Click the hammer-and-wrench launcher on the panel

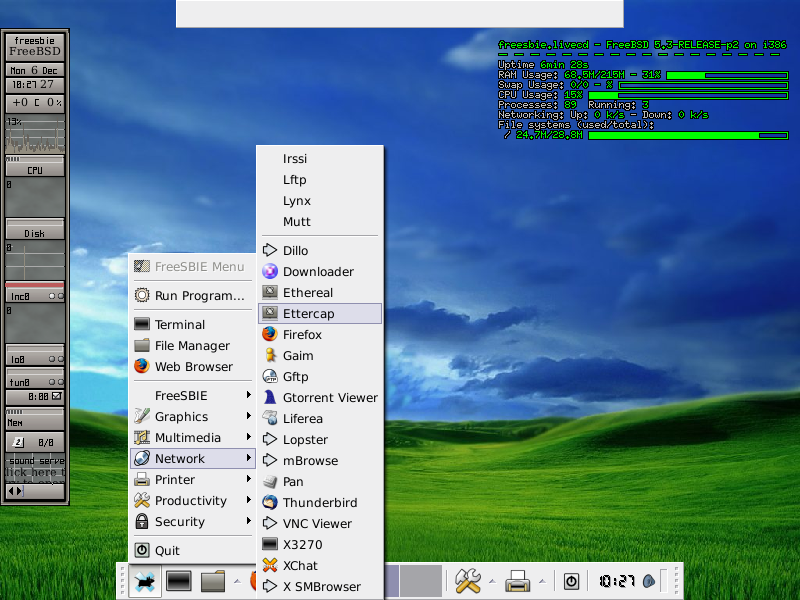click(x=467, y=581)
